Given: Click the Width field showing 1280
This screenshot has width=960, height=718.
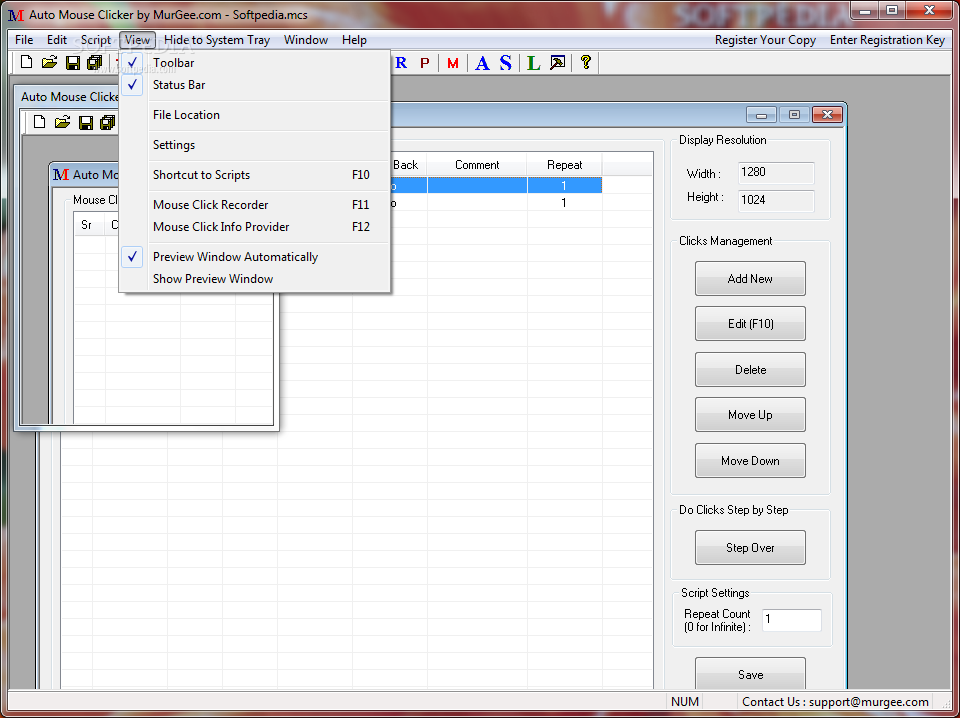Looking at the screenshot, I should click(776, 173).
